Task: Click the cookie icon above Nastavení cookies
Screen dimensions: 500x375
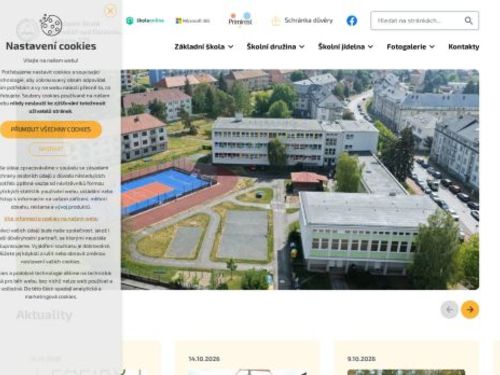Action: (x=51, y=25)
